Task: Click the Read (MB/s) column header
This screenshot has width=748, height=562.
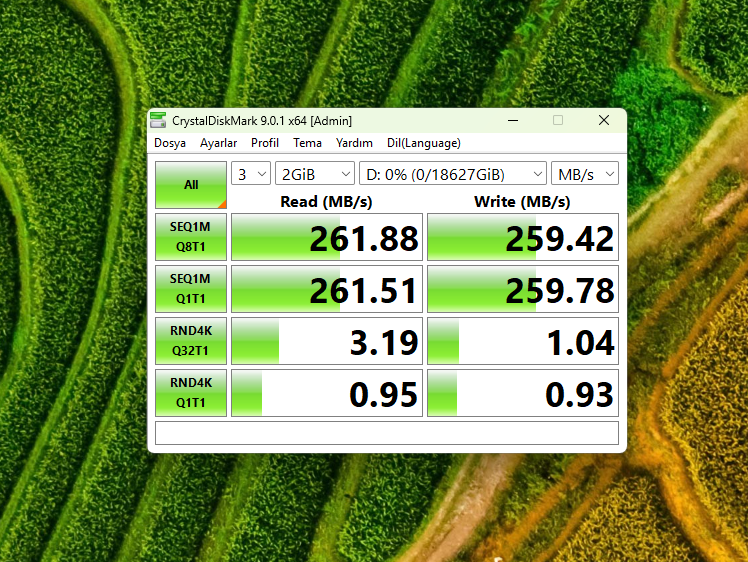Action: pos(326,202)
